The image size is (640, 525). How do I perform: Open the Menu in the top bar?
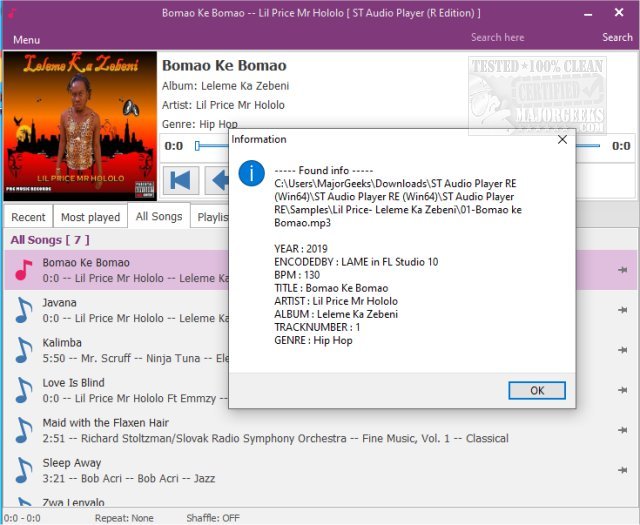tap(27, 40)
